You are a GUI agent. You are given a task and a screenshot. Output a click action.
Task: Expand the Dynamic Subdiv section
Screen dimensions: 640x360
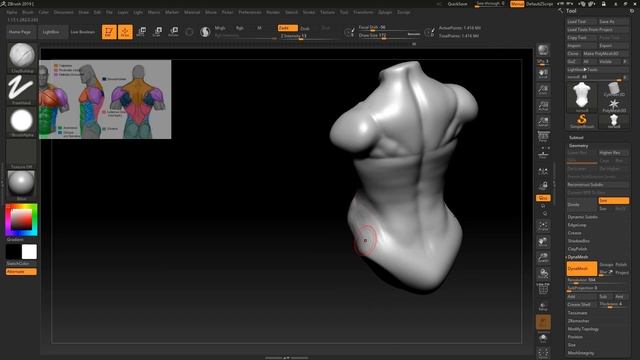click(x=582, y=217)
